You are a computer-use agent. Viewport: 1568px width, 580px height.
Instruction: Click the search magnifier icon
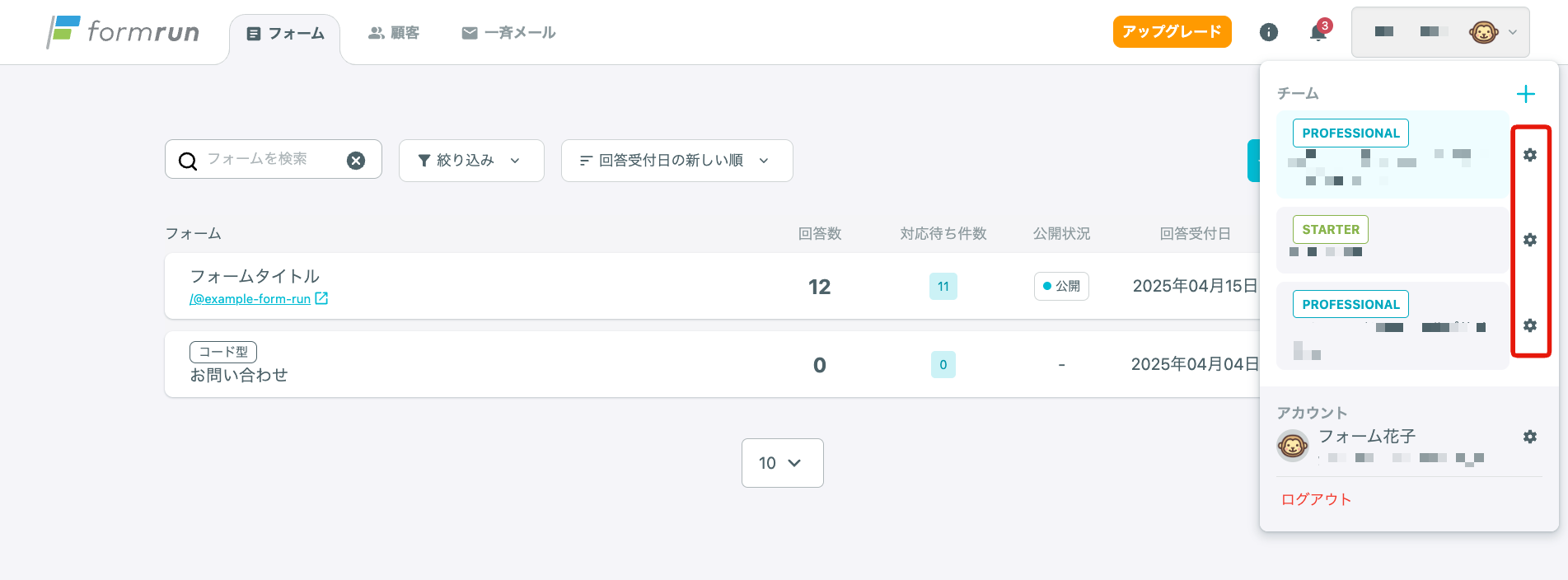188,161
